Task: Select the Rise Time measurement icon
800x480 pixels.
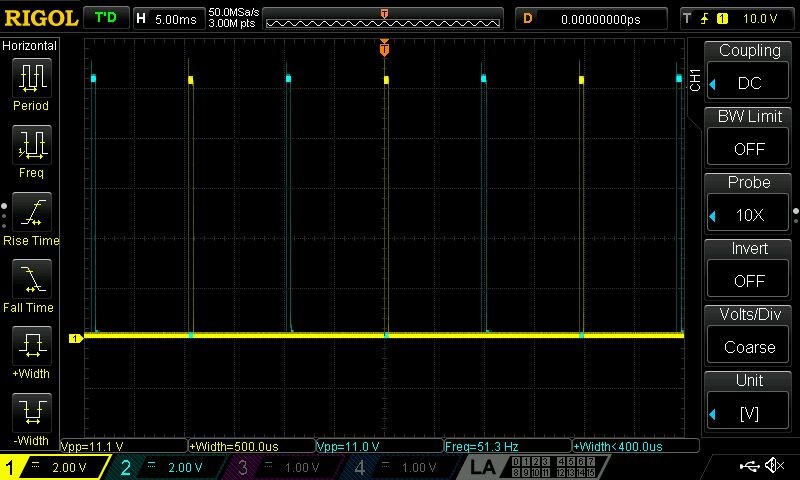Action: tap(32, 212)
